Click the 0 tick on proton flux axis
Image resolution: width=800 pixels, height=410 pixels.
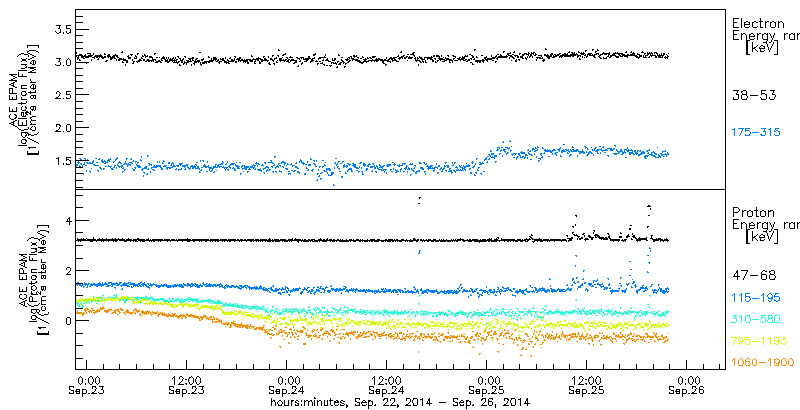[67, 321]
